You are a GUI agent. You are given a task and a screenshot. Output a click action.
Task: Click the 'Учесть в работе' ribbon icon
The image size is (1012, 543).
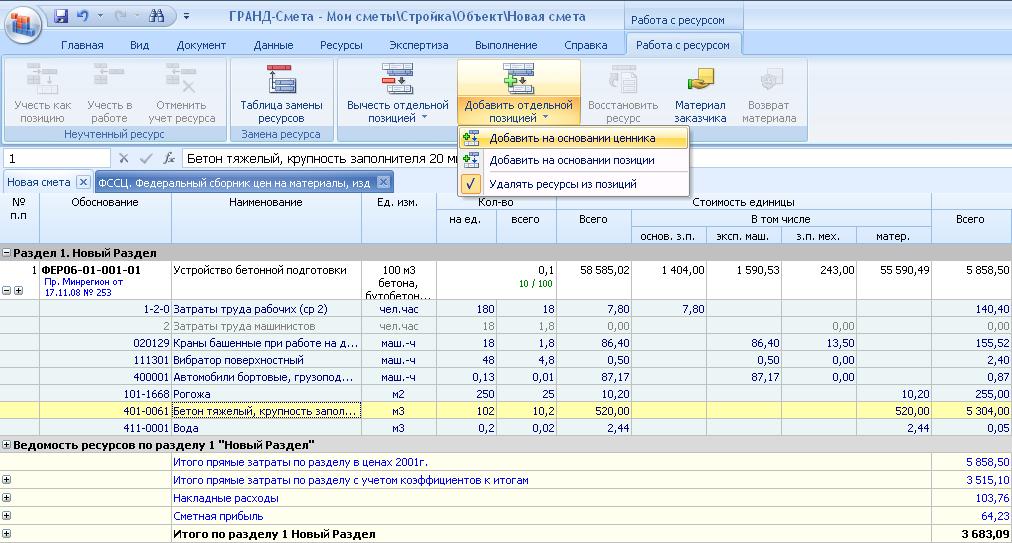[x=109, y=76]
